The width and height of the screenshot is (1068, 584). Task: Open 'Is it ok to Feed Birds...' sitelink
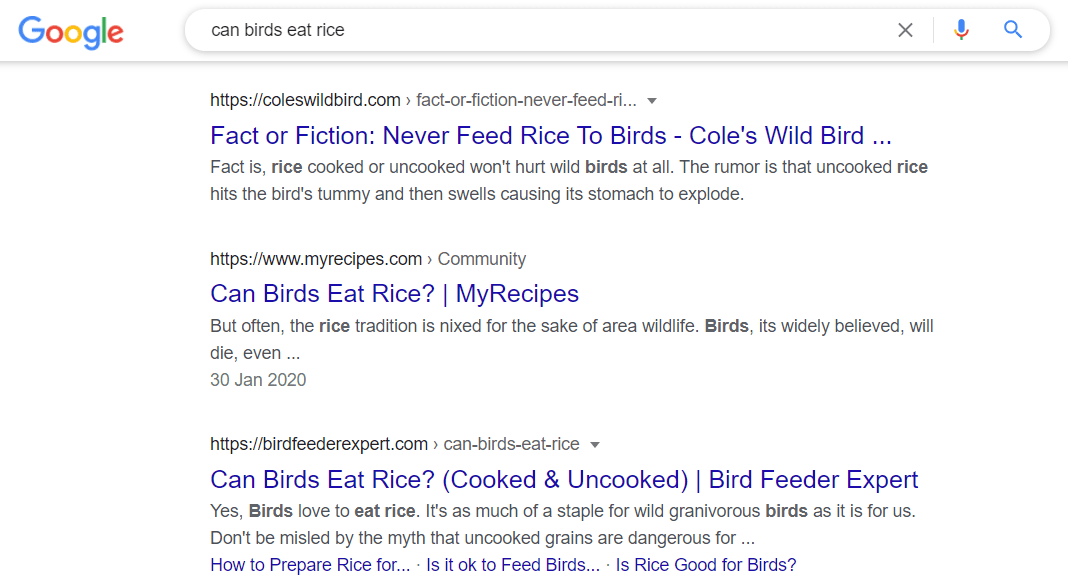click(513, 565)
